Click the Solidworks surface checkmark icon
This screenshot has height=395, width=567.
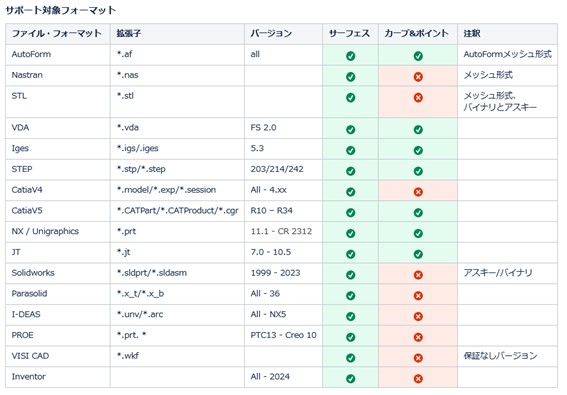350,275
